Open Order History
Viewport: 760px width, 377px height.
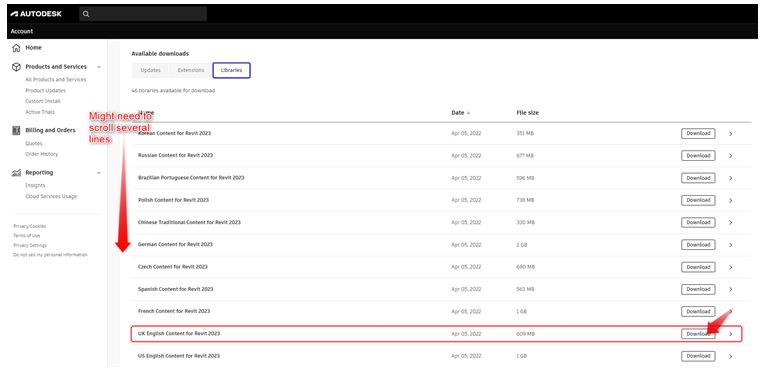coord(42,154)
